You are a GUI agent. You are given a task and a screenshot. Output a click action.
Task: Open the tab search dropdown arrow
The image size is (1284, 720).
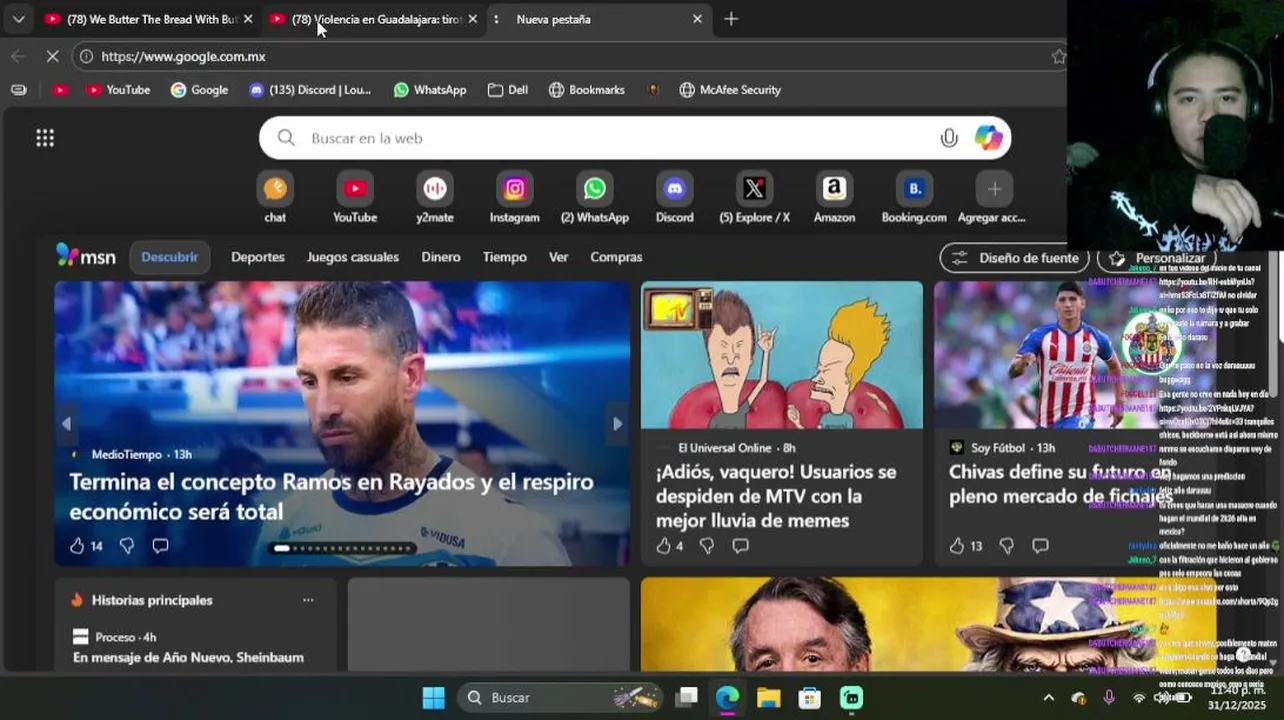point(18,19)
